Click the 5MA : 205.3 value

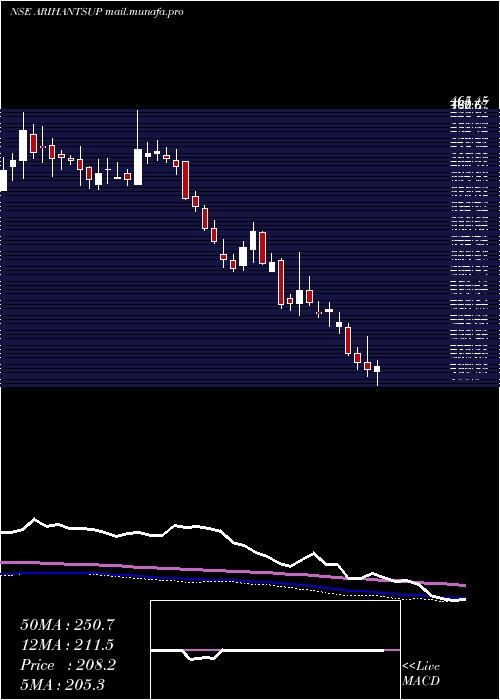[x=62, y=684]
